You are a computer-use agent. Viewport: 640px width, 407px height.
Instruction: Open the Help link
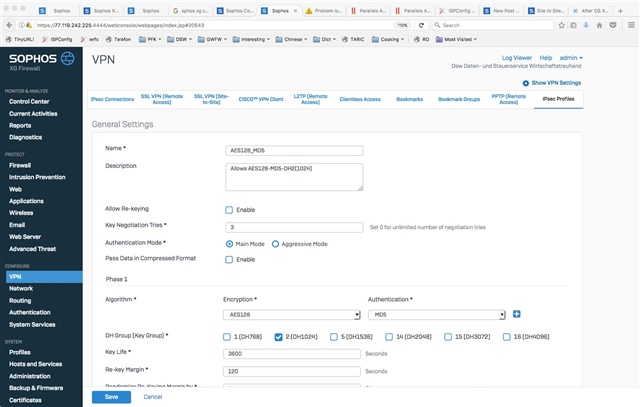546,58
